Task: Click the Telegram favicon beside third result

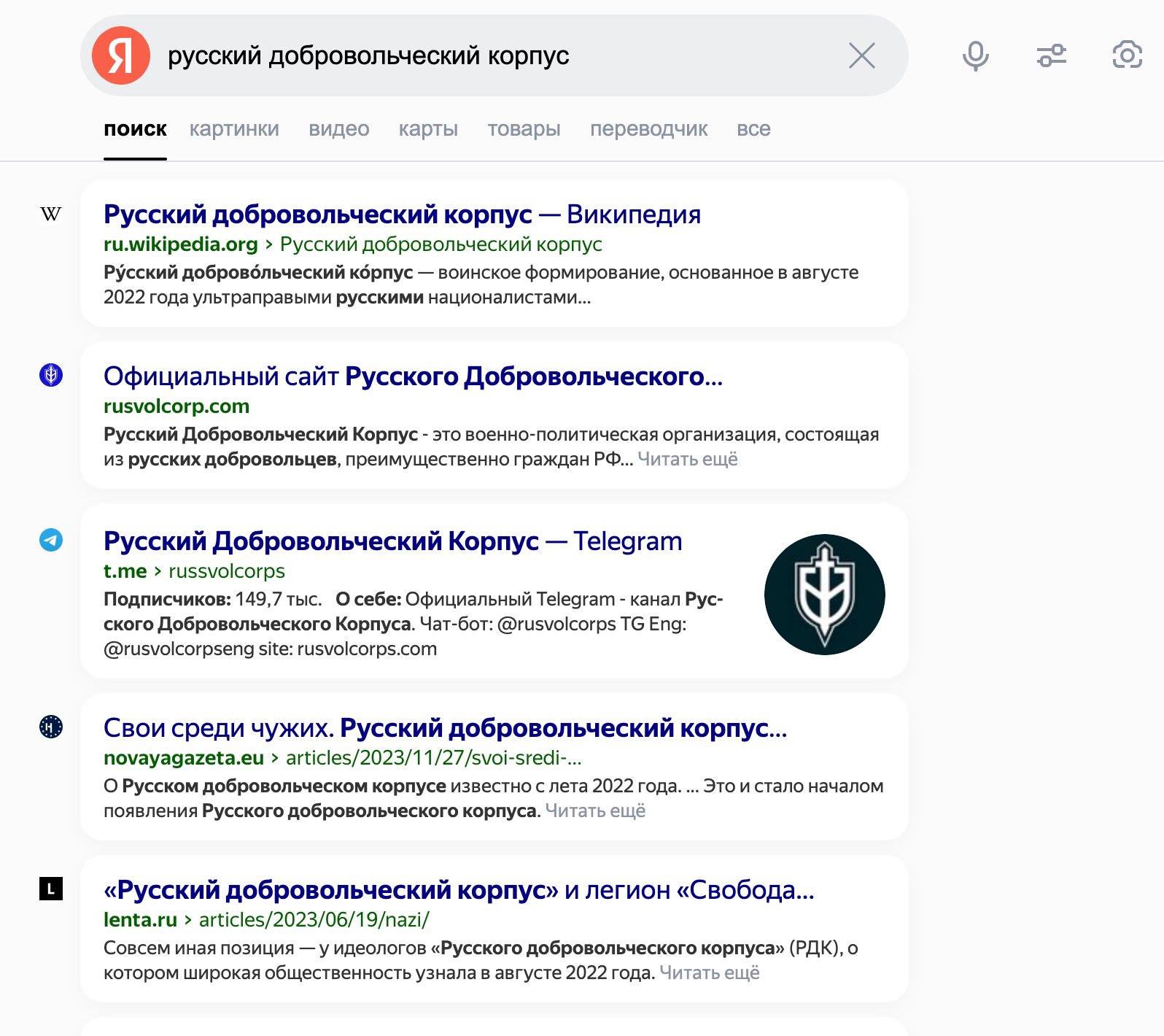Action: 51,540
